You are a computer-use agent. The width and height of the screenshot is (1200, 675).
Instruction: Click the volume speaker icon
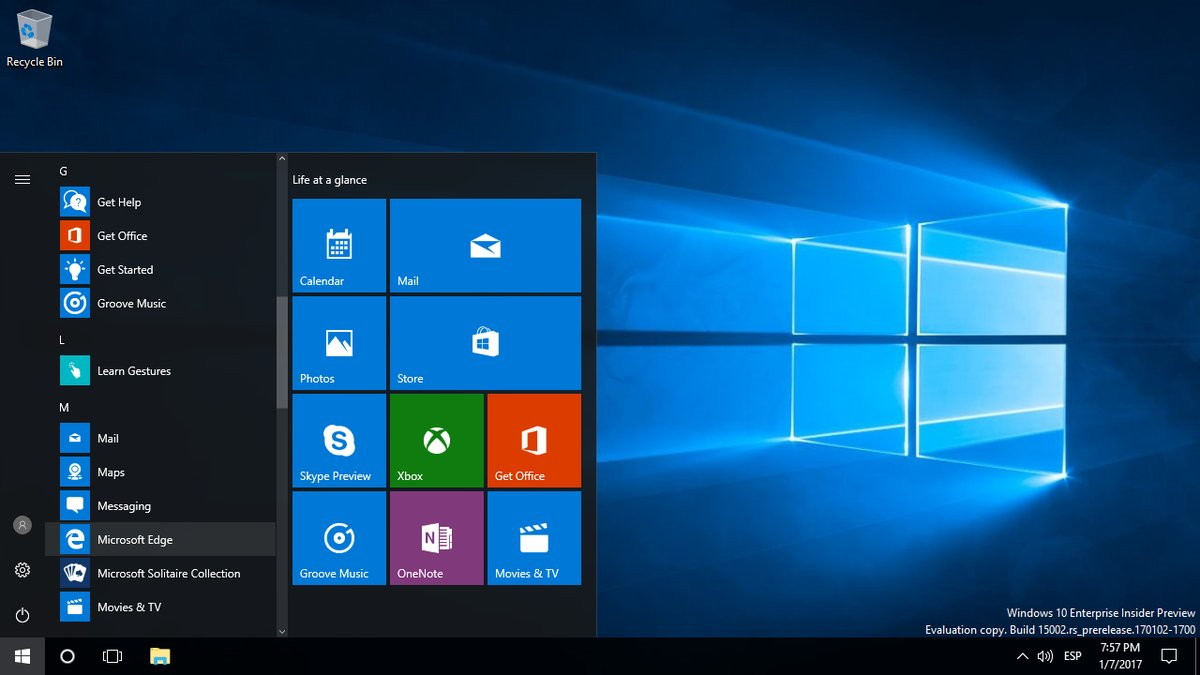coord(1045,656)
